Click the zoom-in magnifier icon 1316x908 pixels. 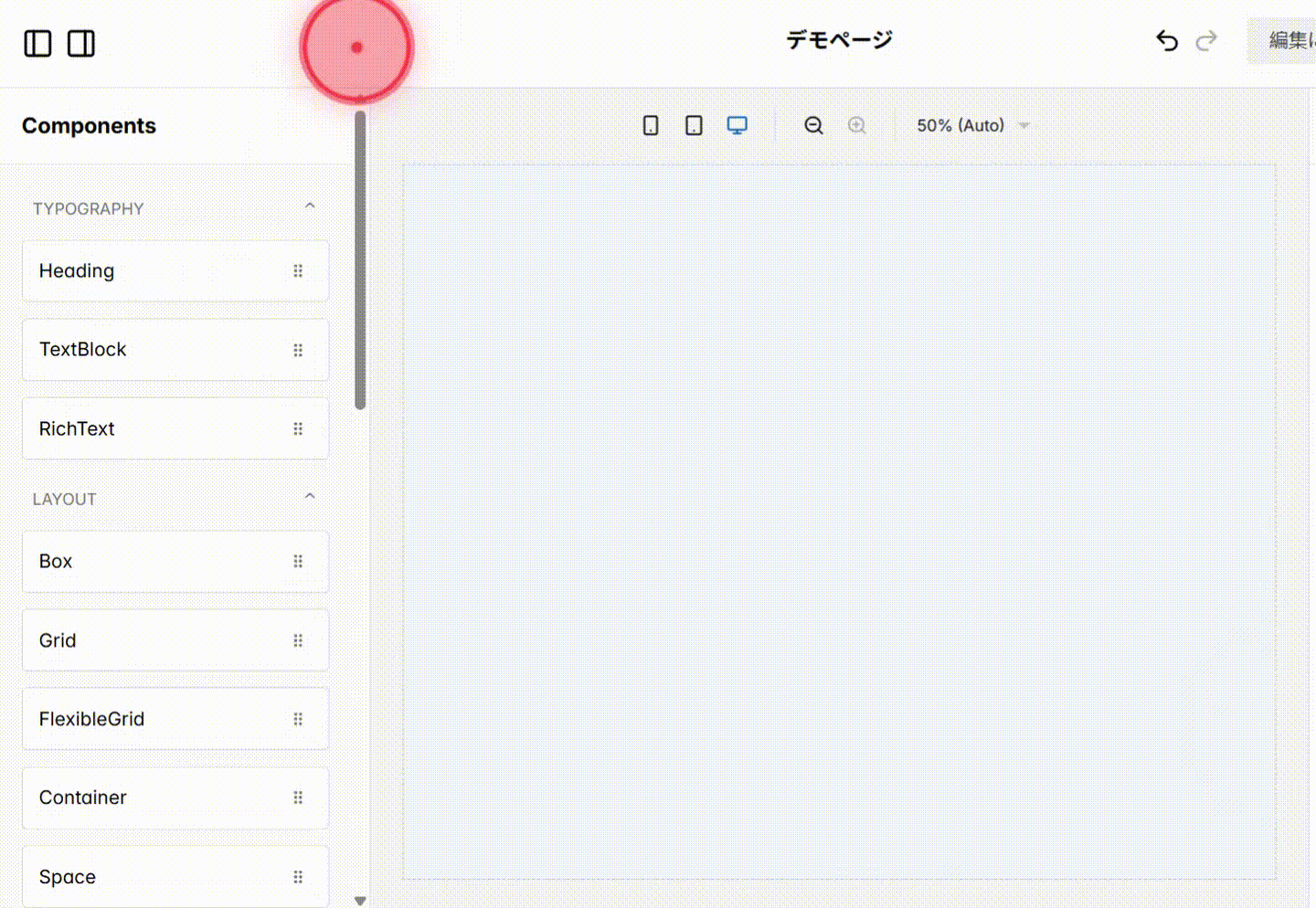(x=857, y=125)
